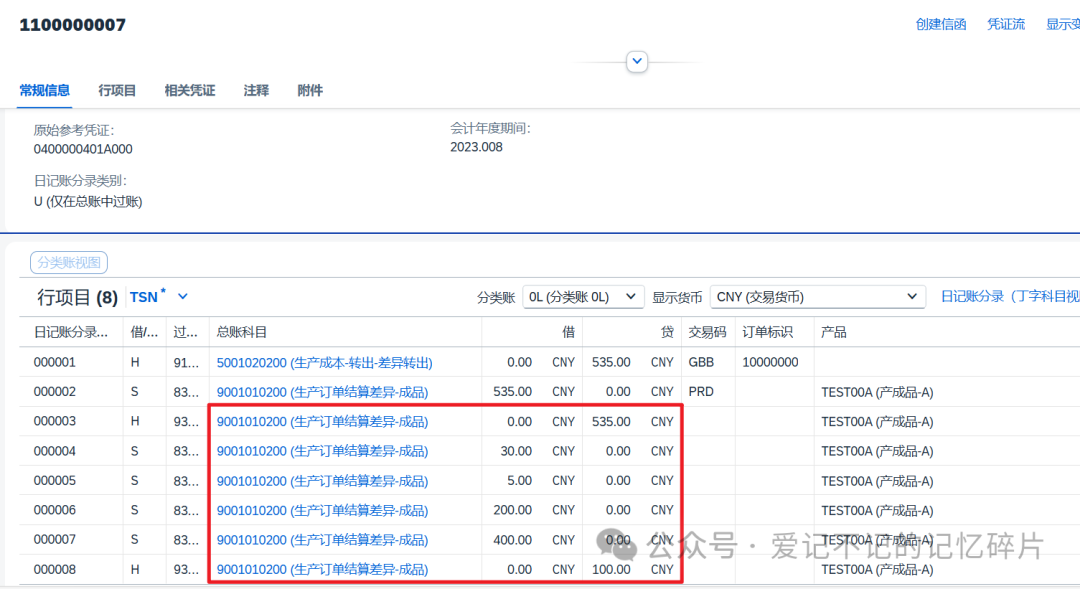1080x589 pixels.
Task: Switch to the 相关凭证 tab
Action: [189, 90]
